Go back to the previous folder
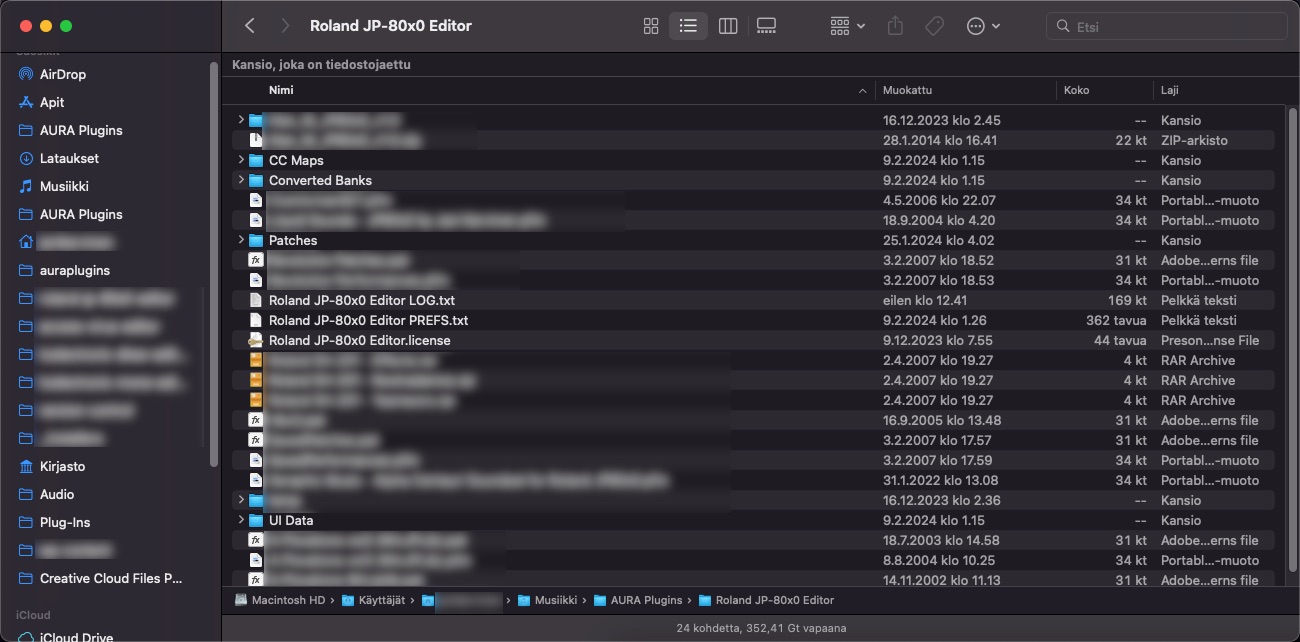 [x=250, y=26]
